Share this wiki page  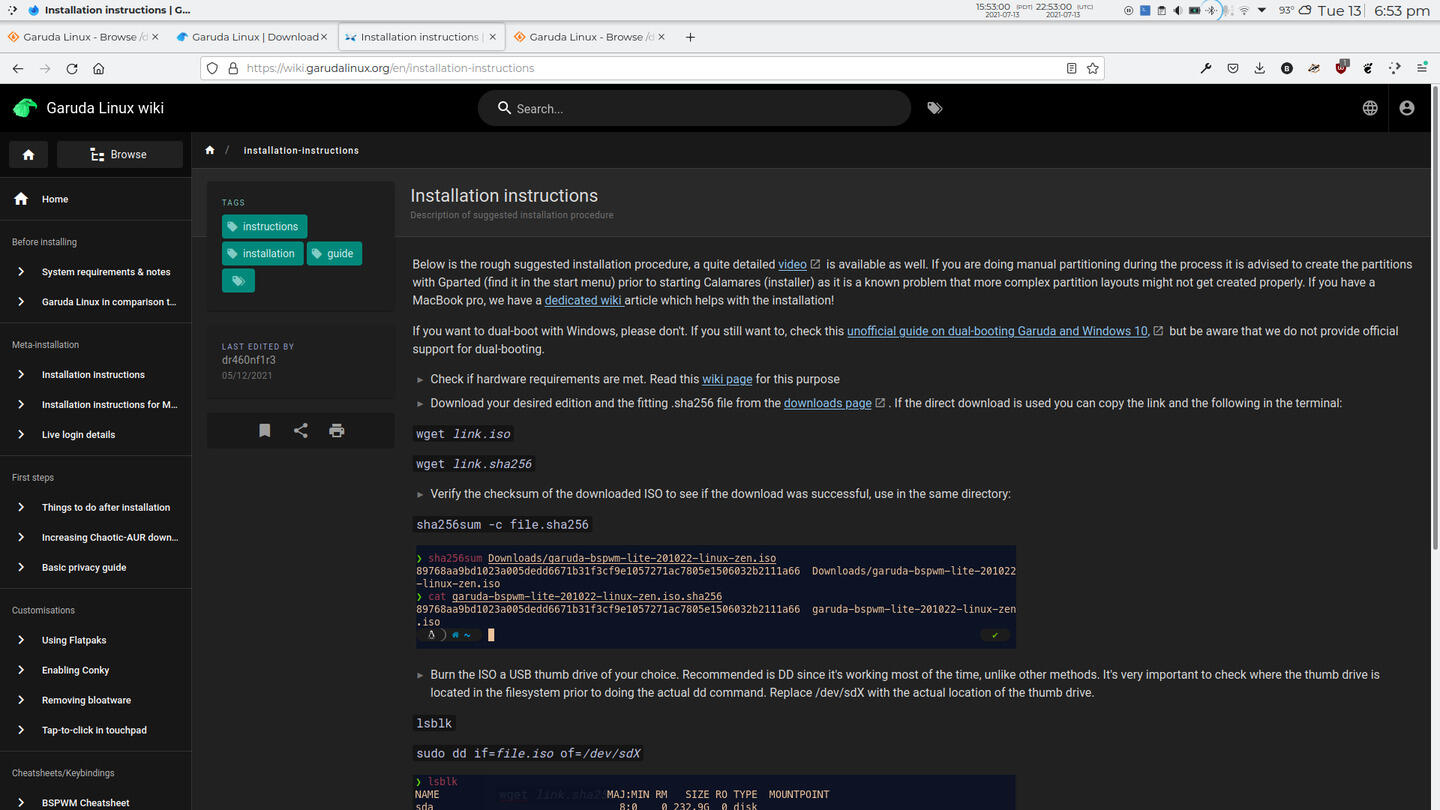tap(301, 430)
